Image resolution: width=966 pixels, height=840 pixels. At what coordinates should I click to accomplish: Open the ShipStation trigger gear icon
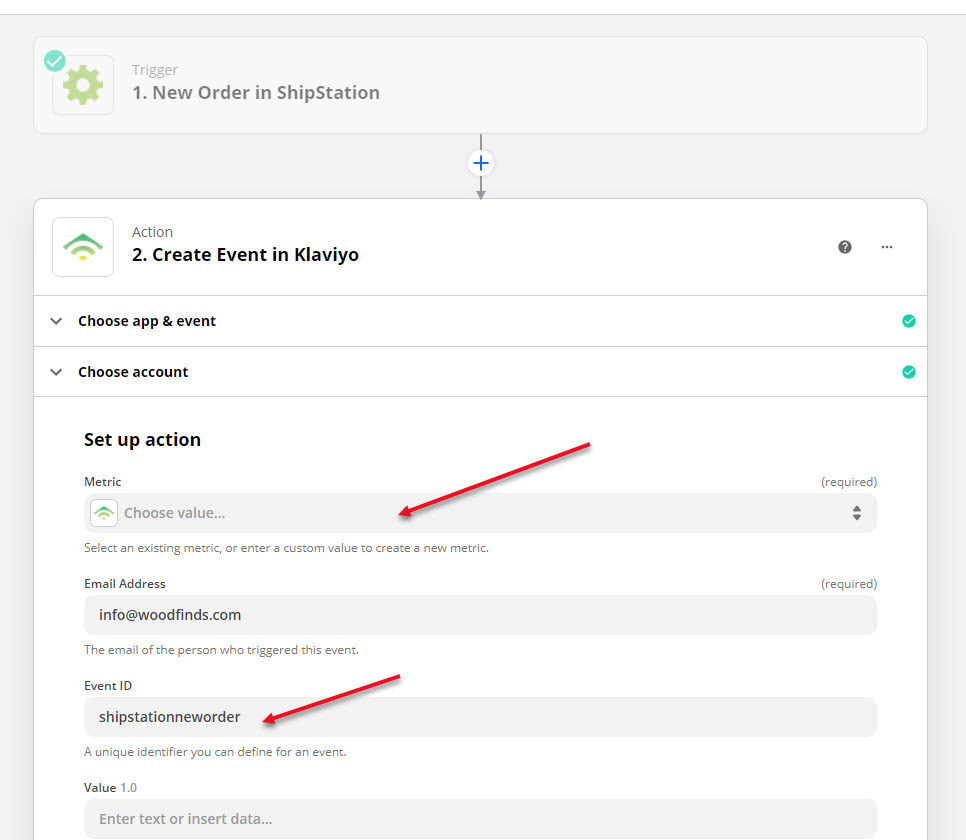(x=83, y=85)
